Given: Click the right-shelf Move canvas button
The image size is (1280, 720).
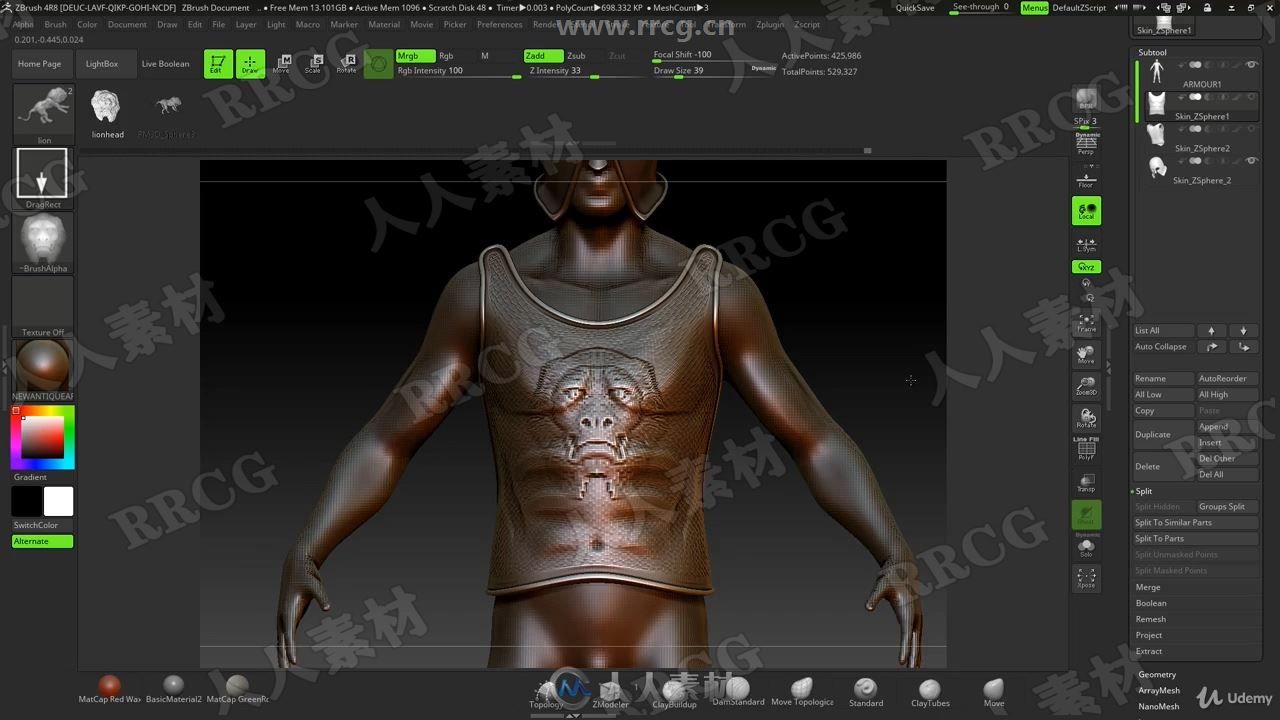Looking at the screenshot, I should tap(1086, 354).
